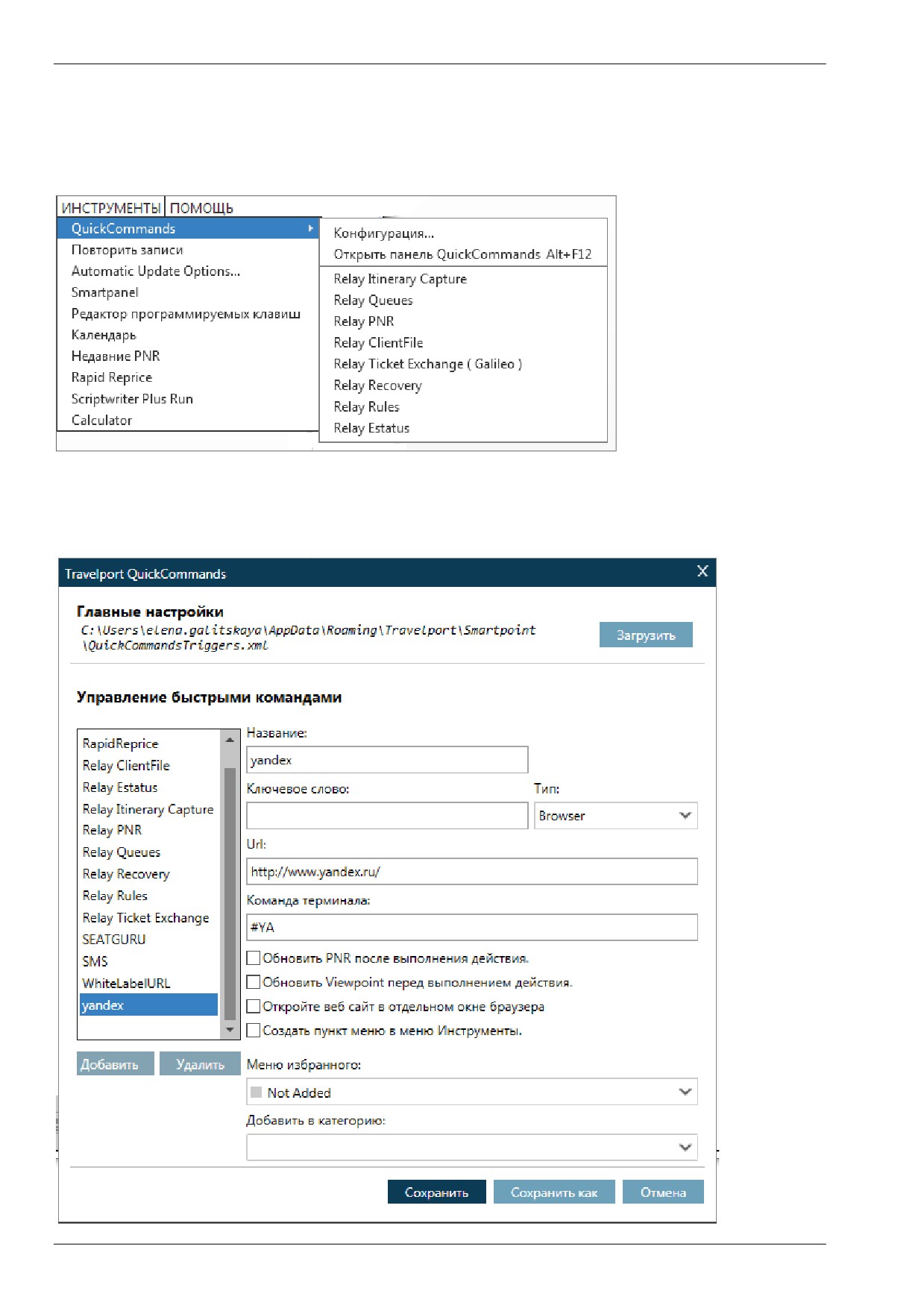The height and width of the screenshot is (1308, 924).
Task: Enable Создать пункт меню в меню Инструменты
Action: click(x=254, y=1030)
